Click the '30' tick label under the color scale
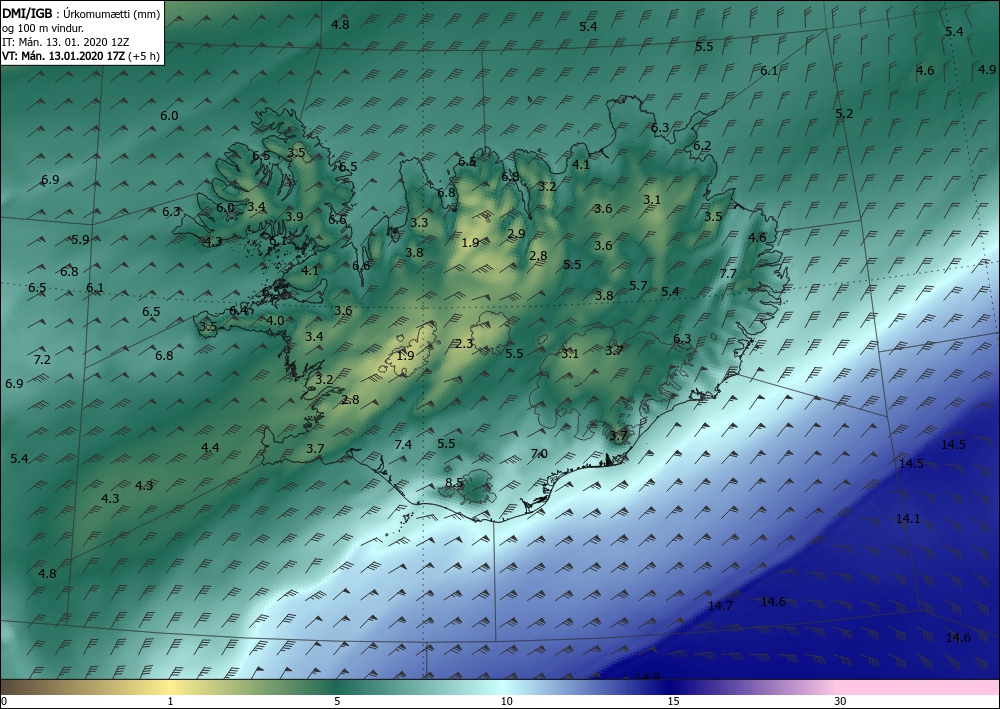1000x709 pixels. [841, 702]
